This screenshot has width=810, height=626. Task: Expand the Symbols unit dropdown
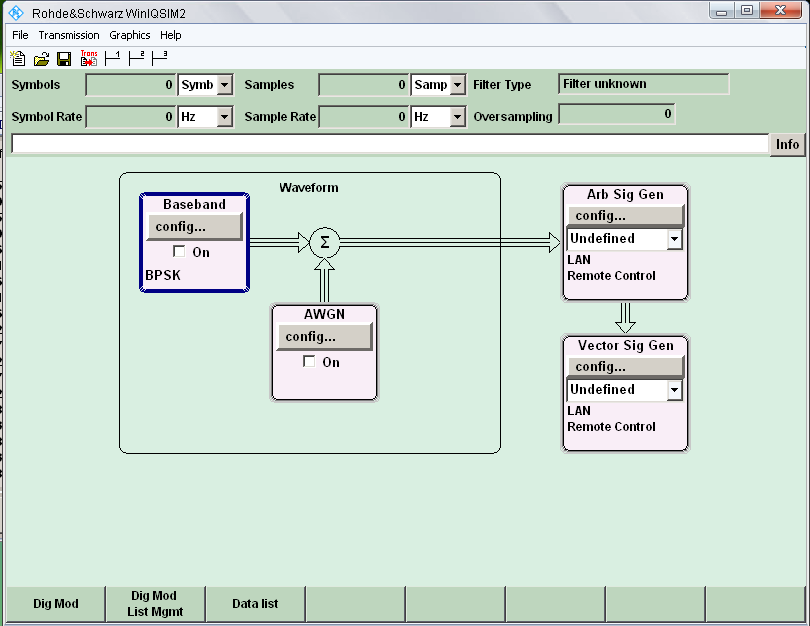click(224, 86)
